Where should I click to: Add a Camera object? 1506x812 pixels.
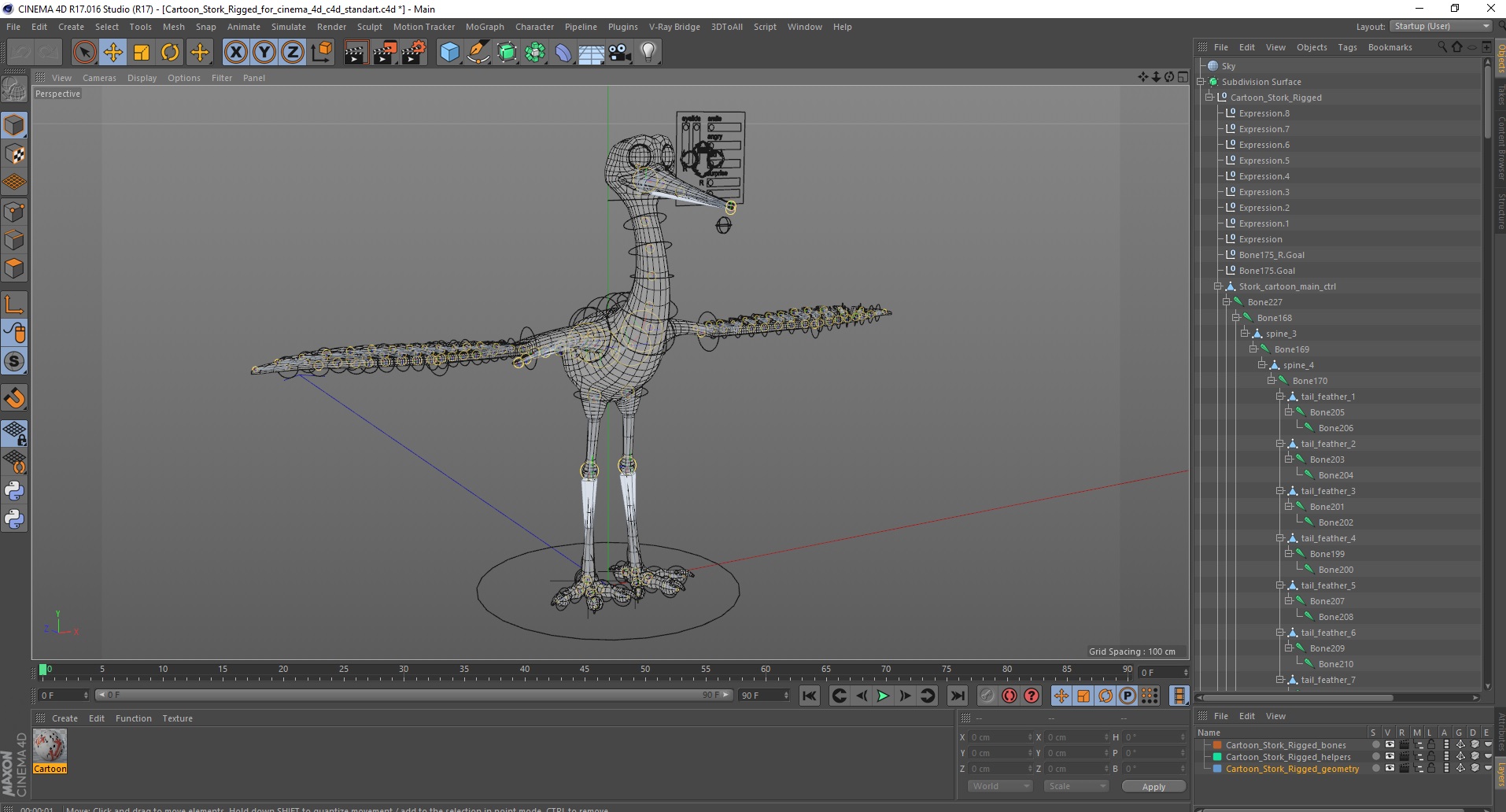(x=620, y=53)
